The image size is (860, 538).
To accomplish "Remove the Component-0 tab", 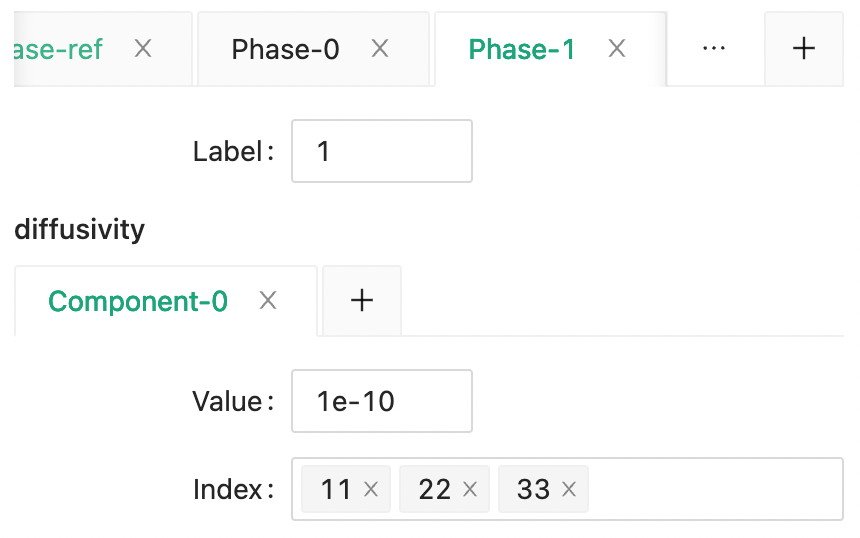I will pos(268,301).
